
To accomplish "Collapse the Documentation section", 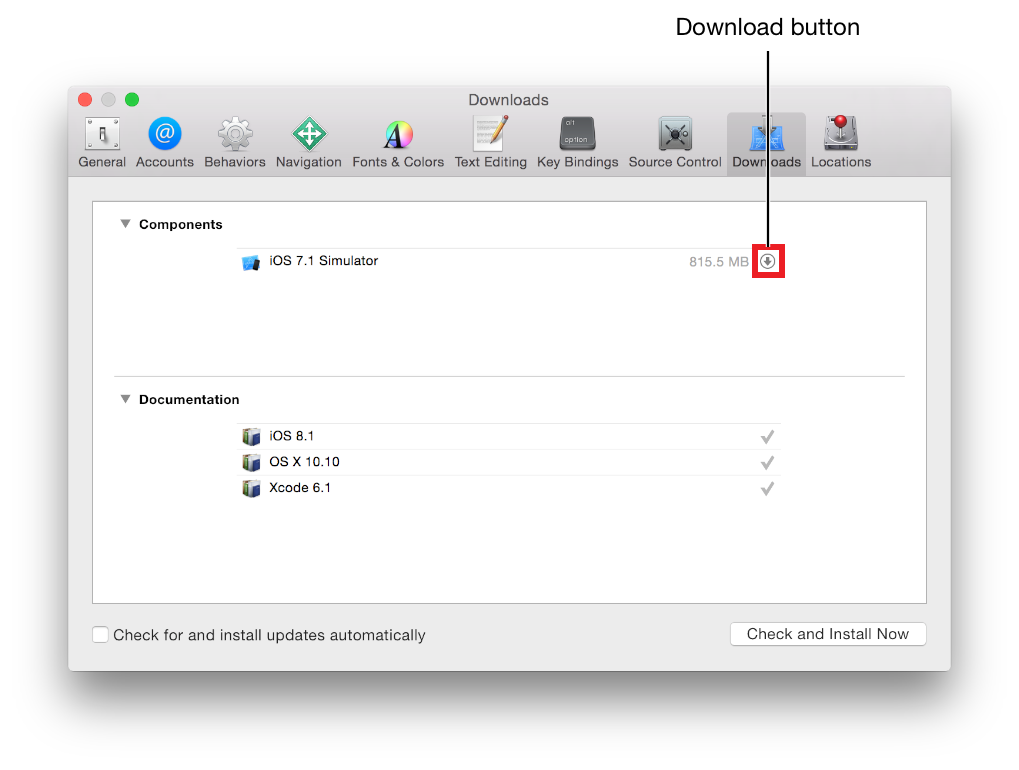I will click(x=125, y=399).
